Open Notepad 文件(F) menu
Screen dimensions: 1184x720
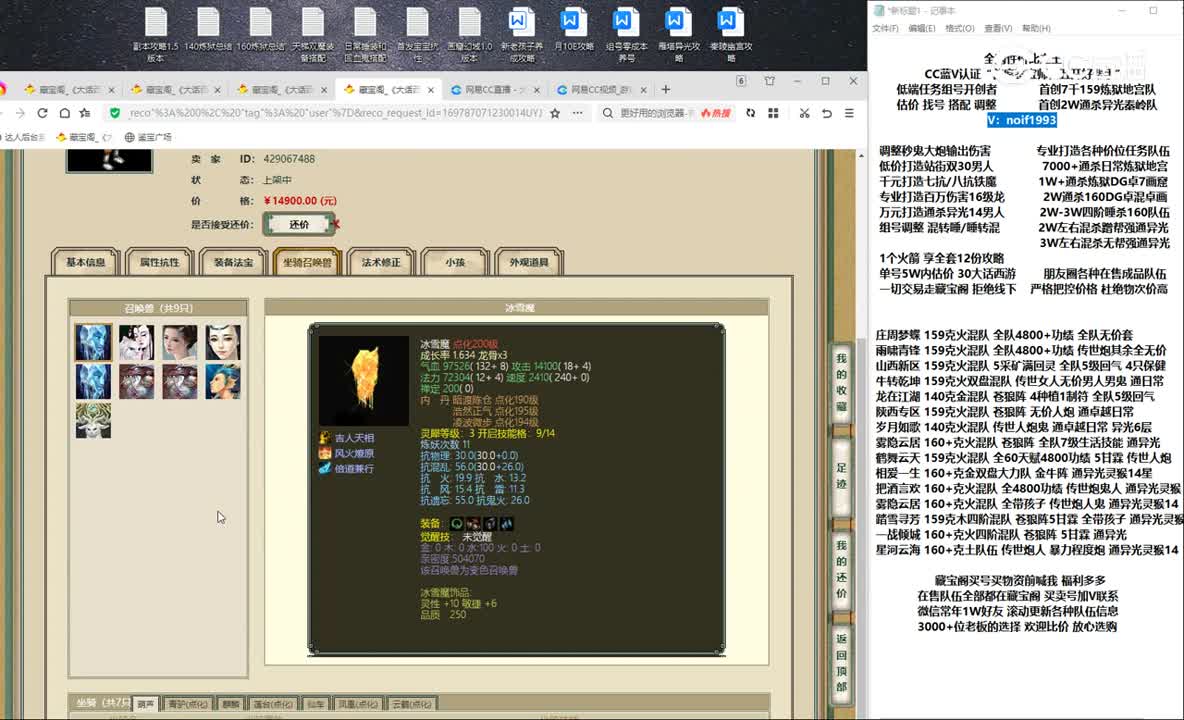(885, 28)
